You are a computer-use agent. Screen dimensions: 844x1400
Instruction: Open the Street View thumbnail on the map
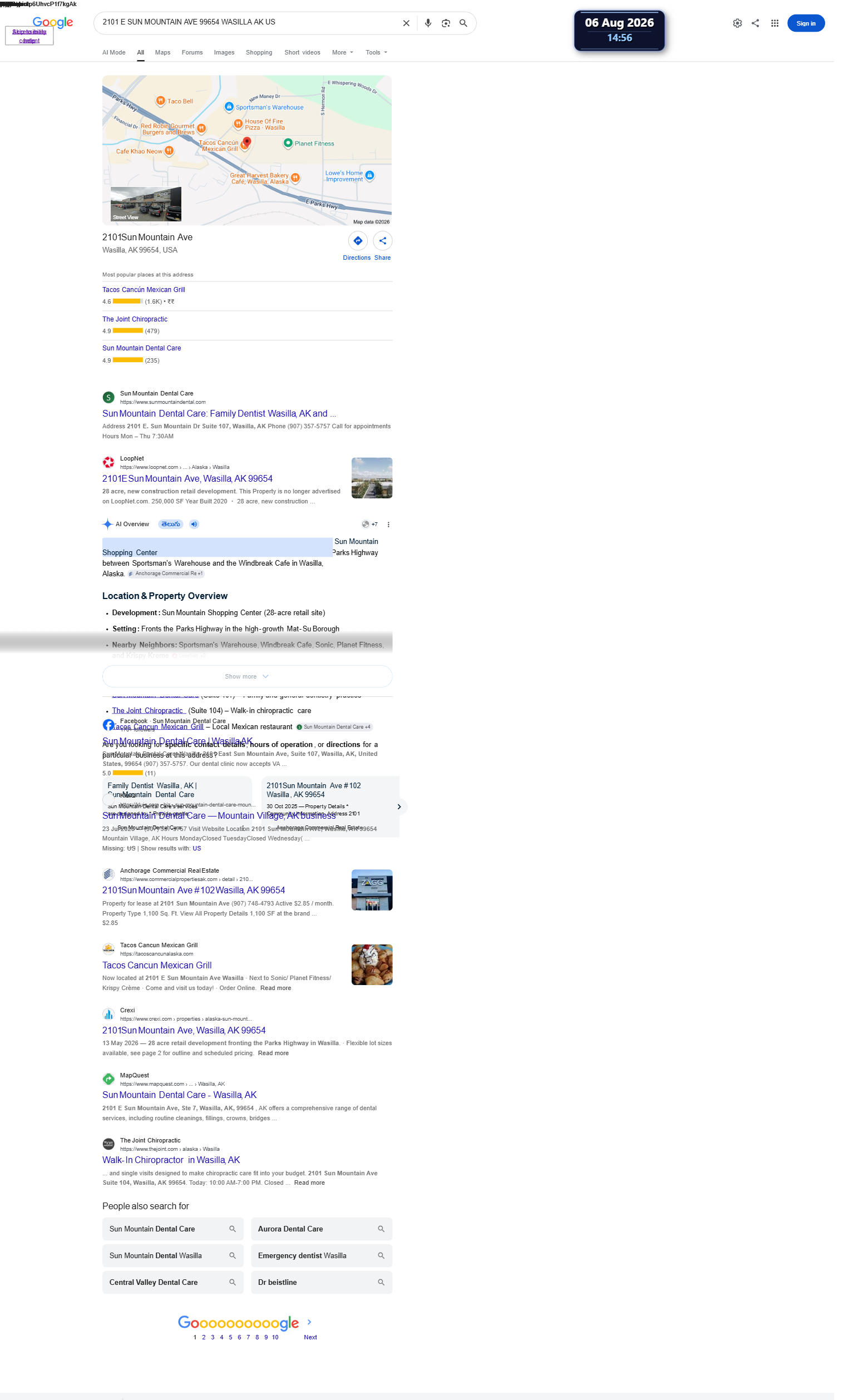(146, 204)
